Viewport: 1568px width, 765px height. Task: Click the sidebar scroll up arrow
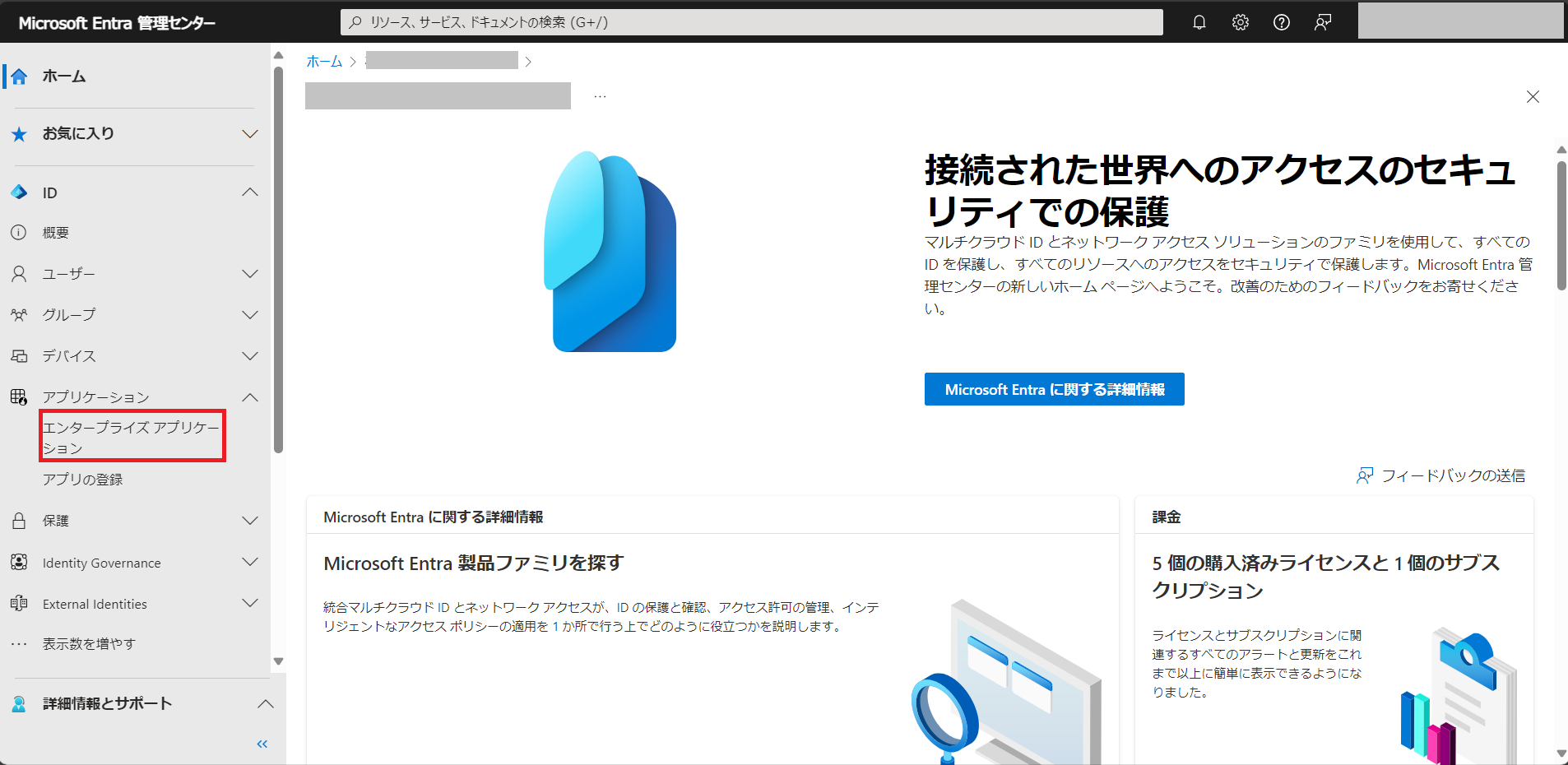[x=278, y=56]
